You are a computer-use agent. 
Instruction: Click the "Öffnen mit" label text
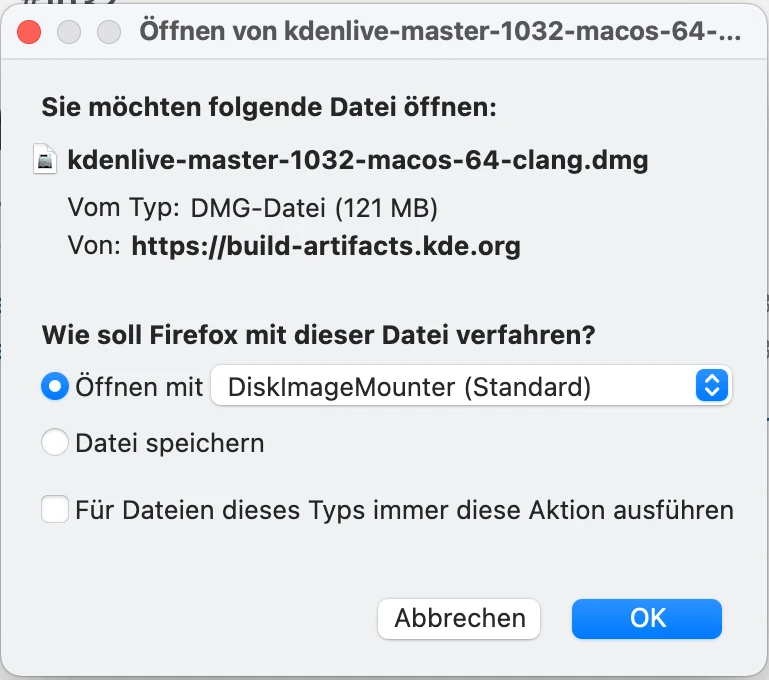tap(139, 386)
